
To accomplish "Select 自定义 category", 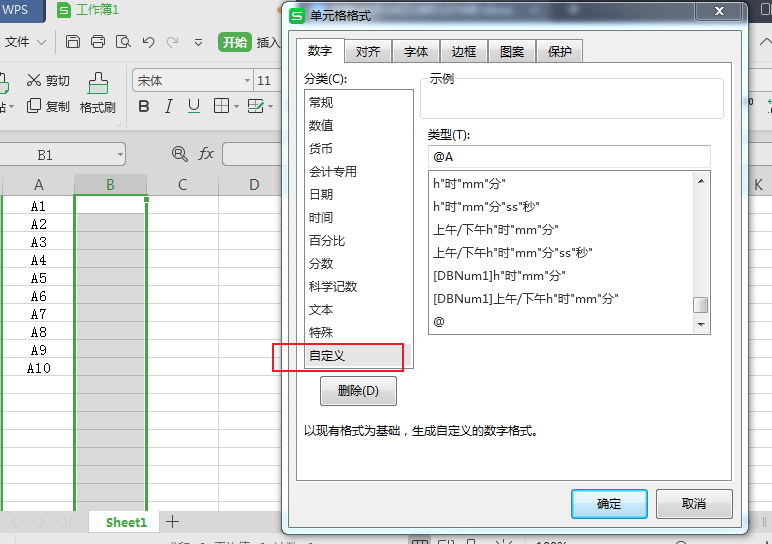I will coord(358,355).
